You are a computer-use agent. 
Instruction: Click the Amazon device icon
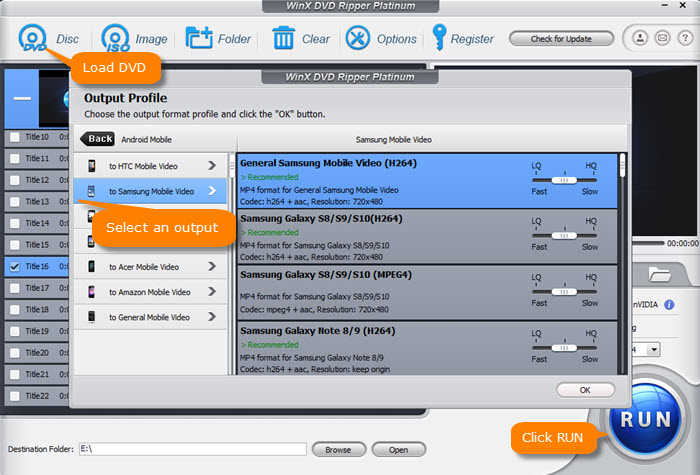pos(92,292)
